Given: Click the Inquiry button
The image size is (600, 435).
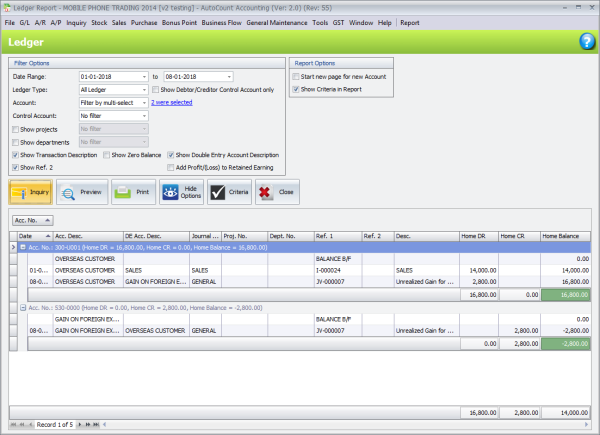Looking at the screenshot, I should pyautogui.click(x=31, y=192).
